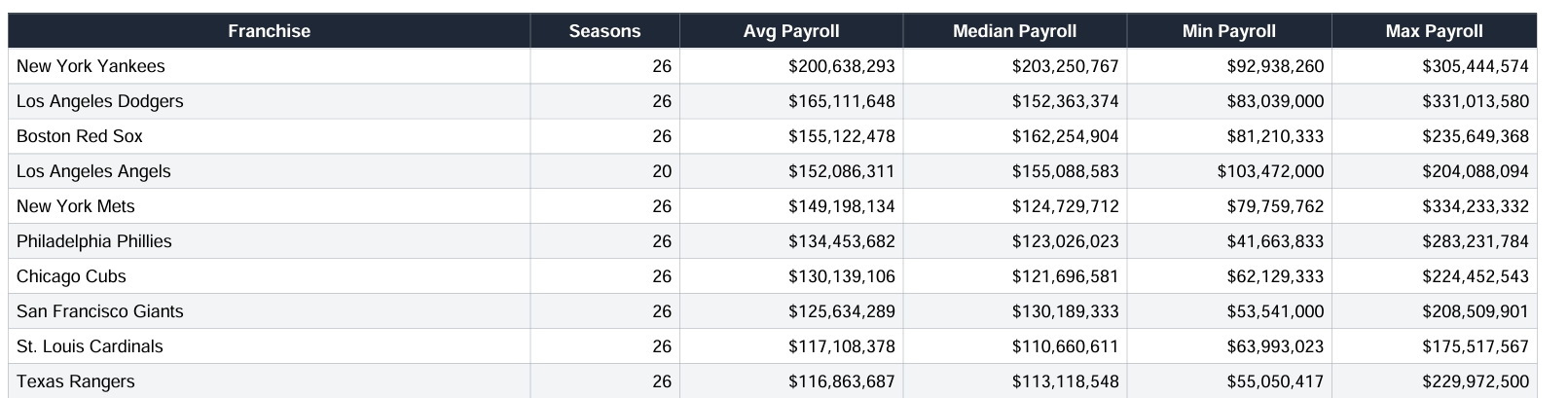Click the Los Angeles Angels franchise name
The height and width of the screenshot is (398, 1568).
(93, 171)
